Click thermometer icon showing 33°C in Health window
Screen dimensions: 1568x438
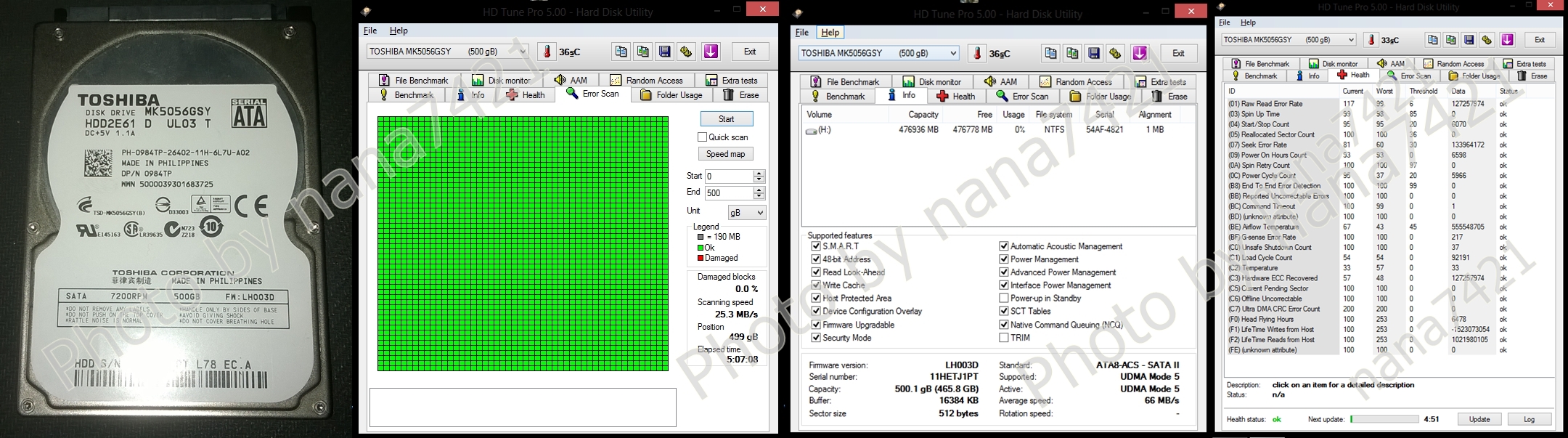(x=1371, y=40)
